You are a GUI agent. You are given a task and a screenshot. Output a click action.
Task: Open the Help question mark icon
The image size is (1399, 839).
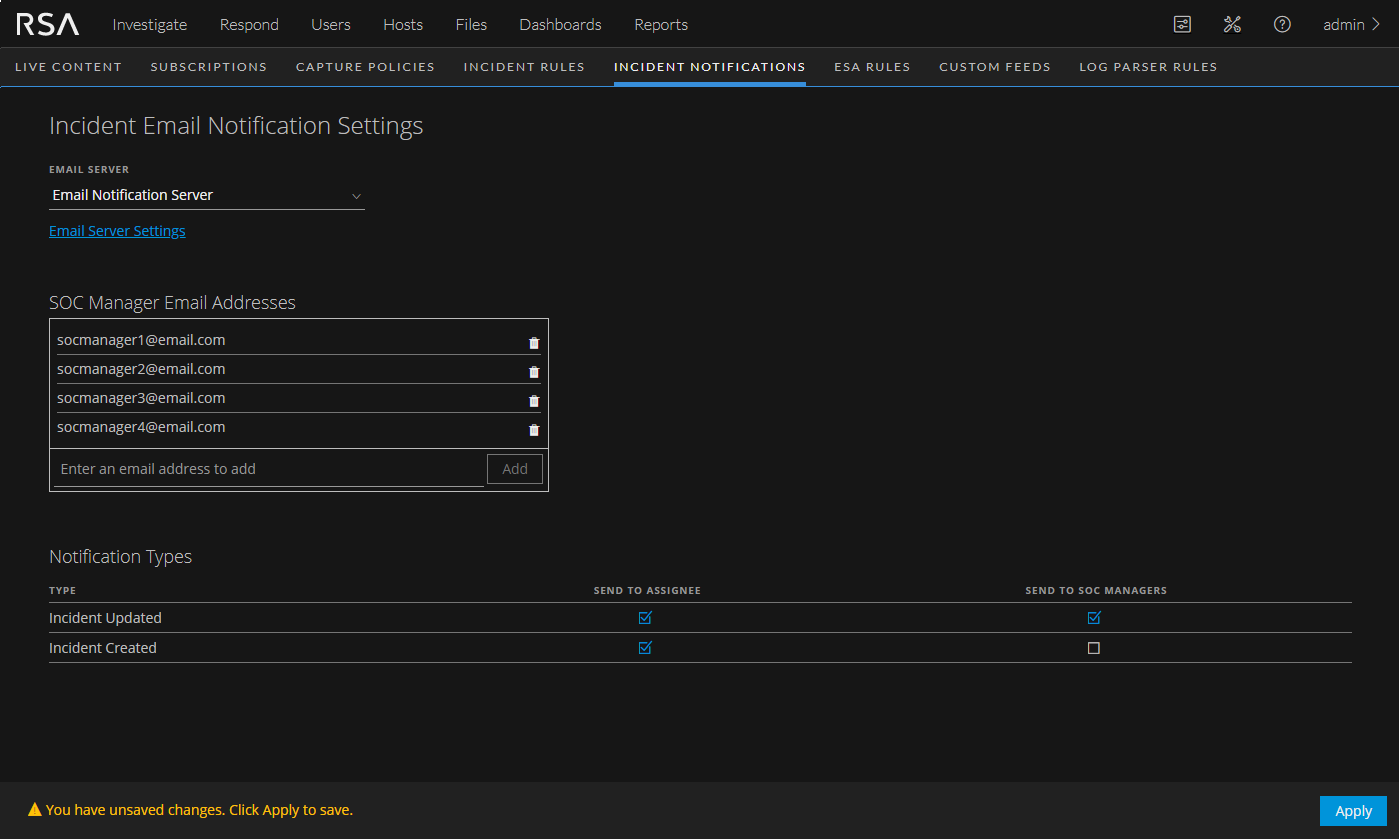click(x=1282, y=24)
